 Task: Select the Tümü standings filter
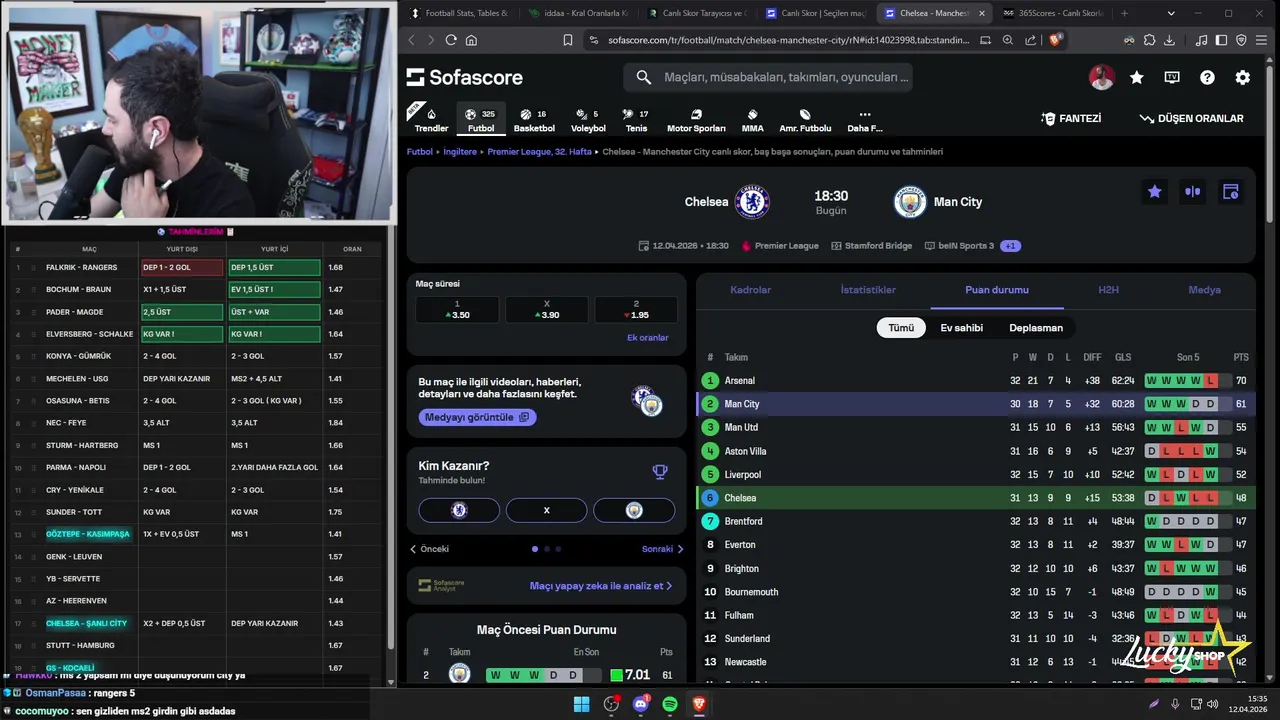[x=901, y=328]
